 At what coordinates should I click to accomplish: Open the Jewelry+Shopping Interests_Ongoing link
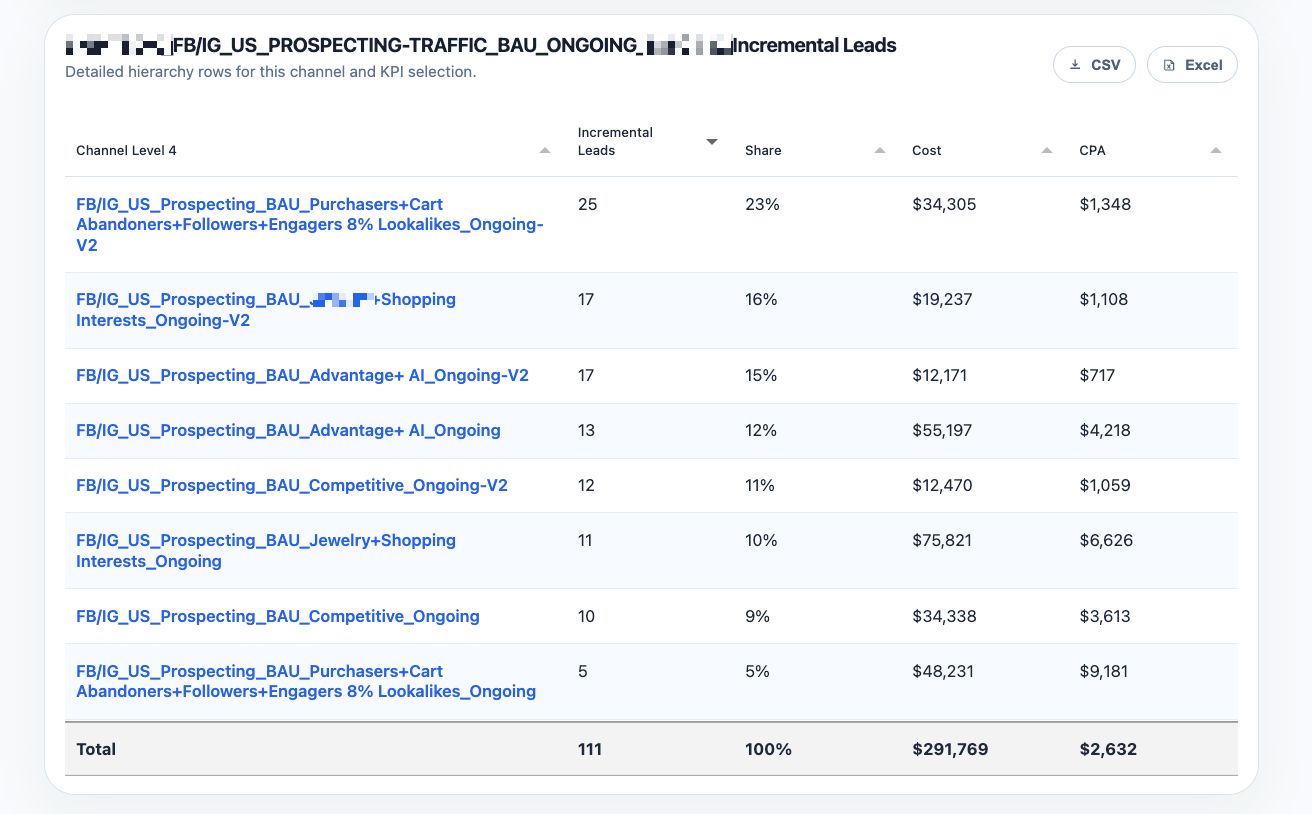coord(266,551)
